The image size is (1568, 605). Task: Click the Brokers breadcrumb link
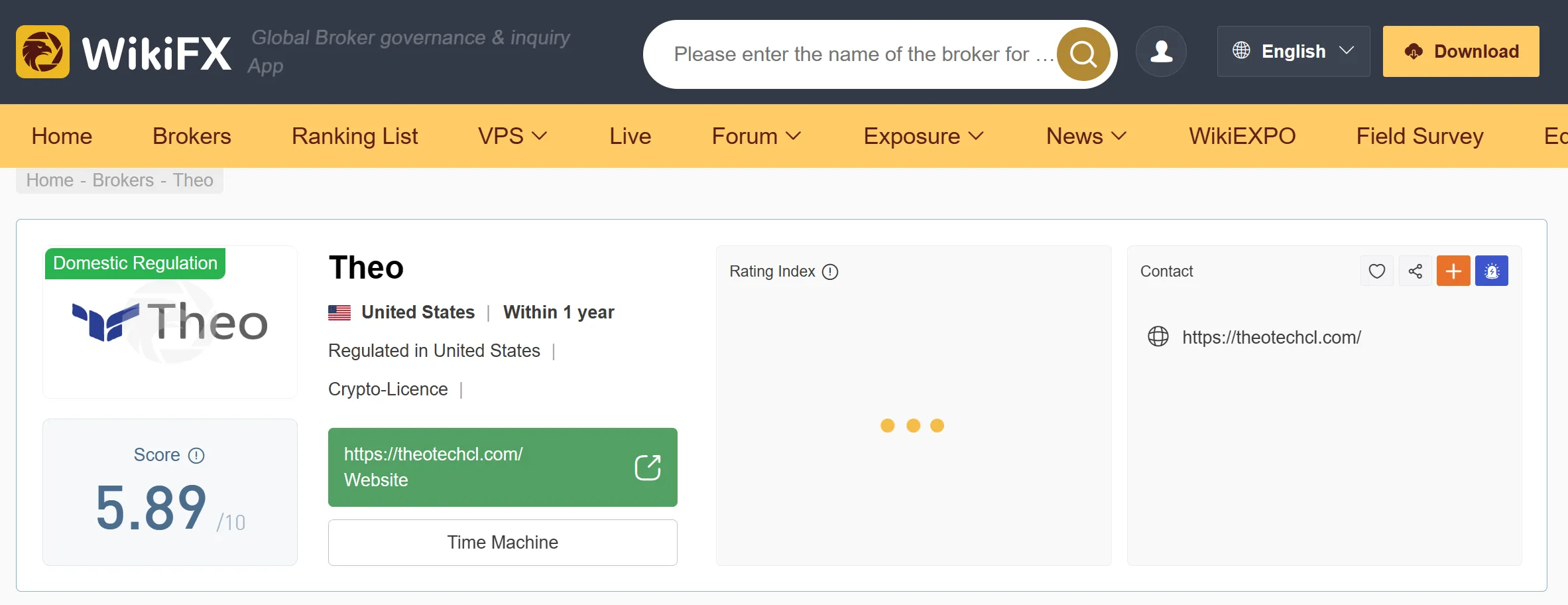click(123, 180)
